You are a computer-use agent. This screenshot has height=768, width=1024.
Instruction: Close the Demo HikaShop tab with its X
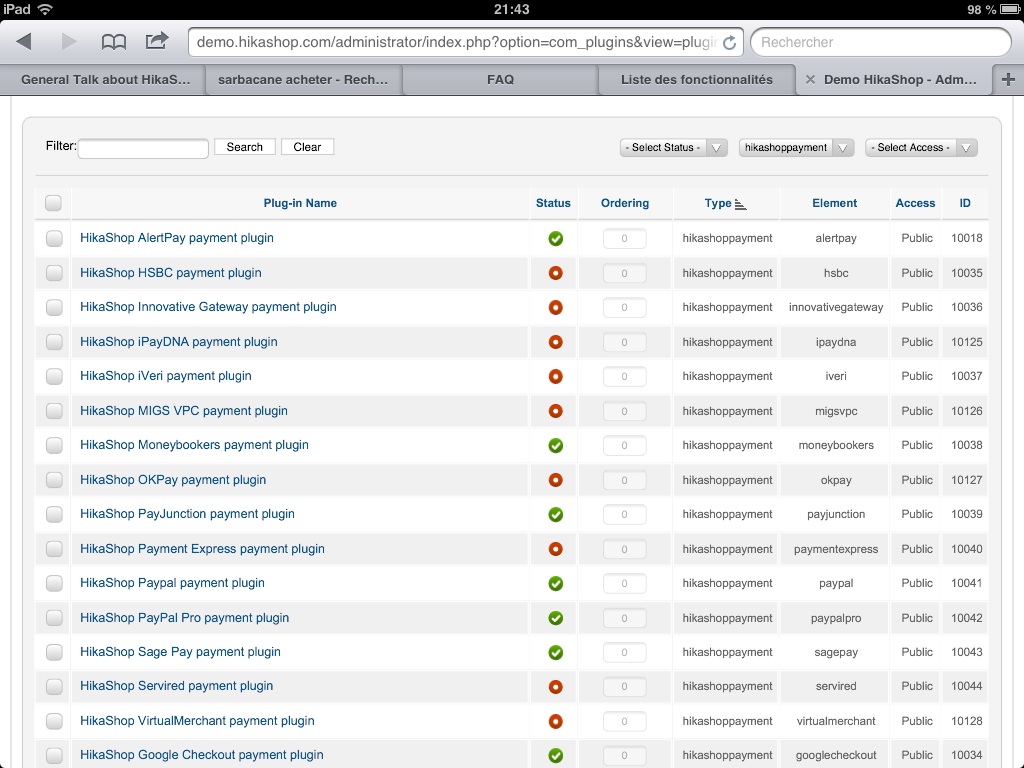[x=810, y=80]
